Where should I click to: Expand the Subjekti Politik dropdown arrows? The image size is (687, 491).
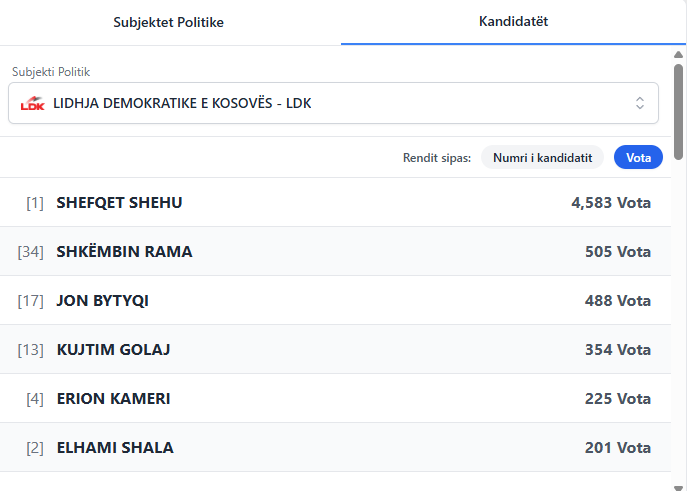(640, 103)
